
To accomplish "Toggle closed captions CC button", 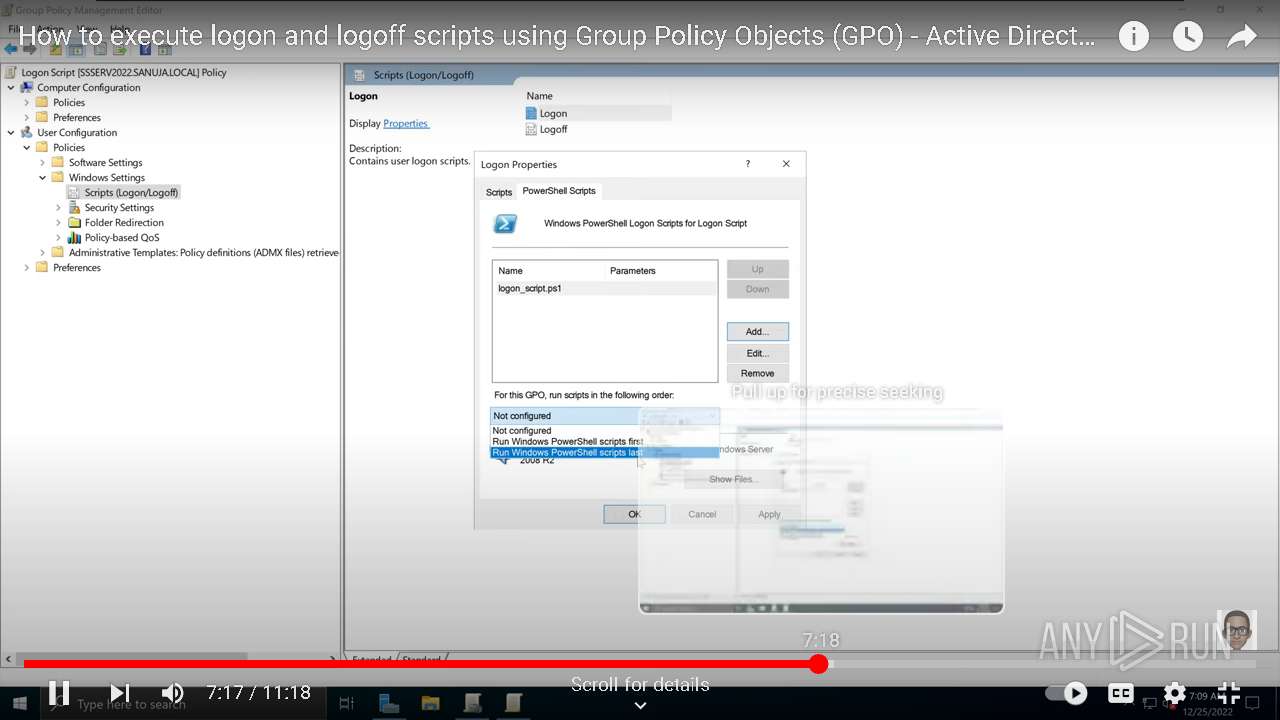I will (x=1121, y=693).
